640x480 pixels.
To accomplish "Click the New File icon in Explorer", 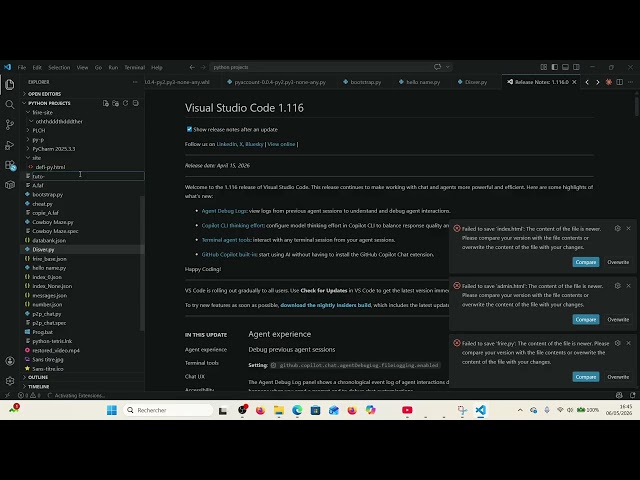I will click(x=106, y=103).
